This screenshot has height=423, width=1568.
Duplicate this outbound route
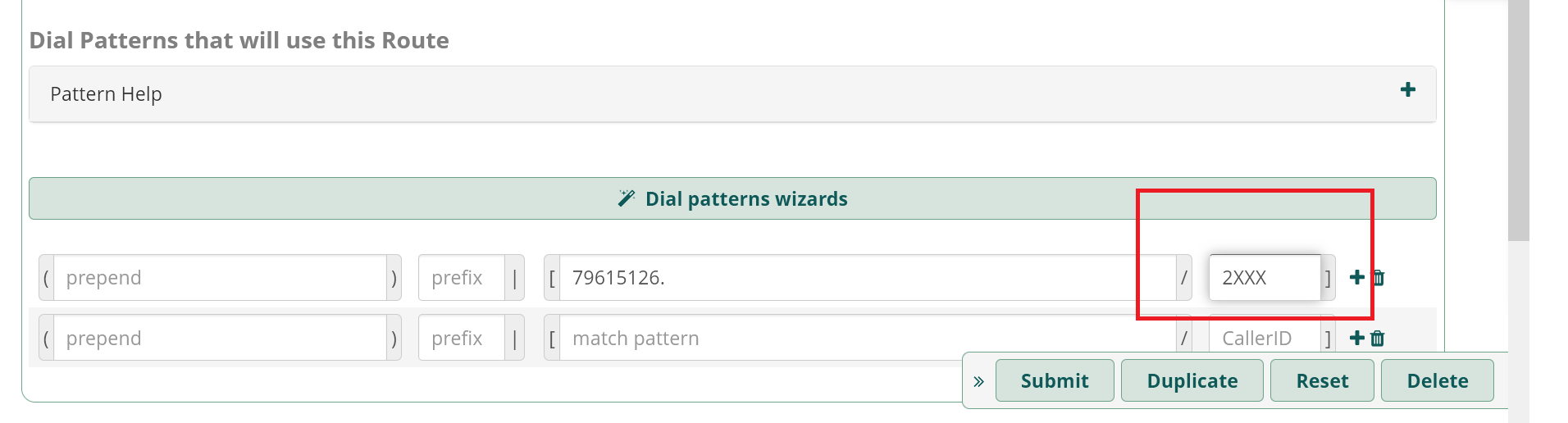pyautogui.click(x=1192, y=380)
